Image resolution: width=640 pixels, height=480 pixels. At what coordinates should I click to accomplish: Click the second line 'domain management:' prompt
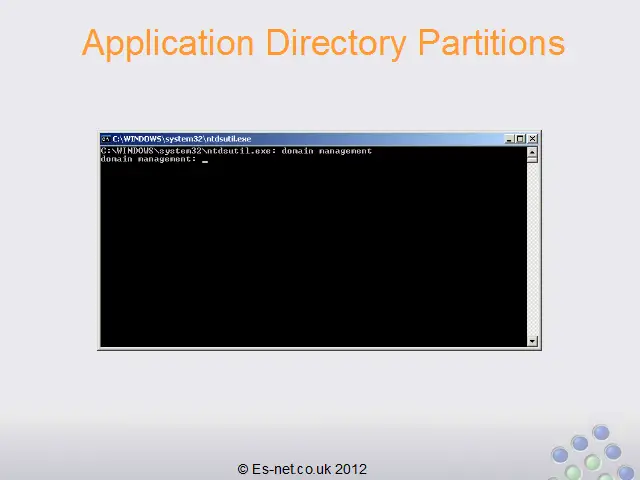(x=149, y=159)
